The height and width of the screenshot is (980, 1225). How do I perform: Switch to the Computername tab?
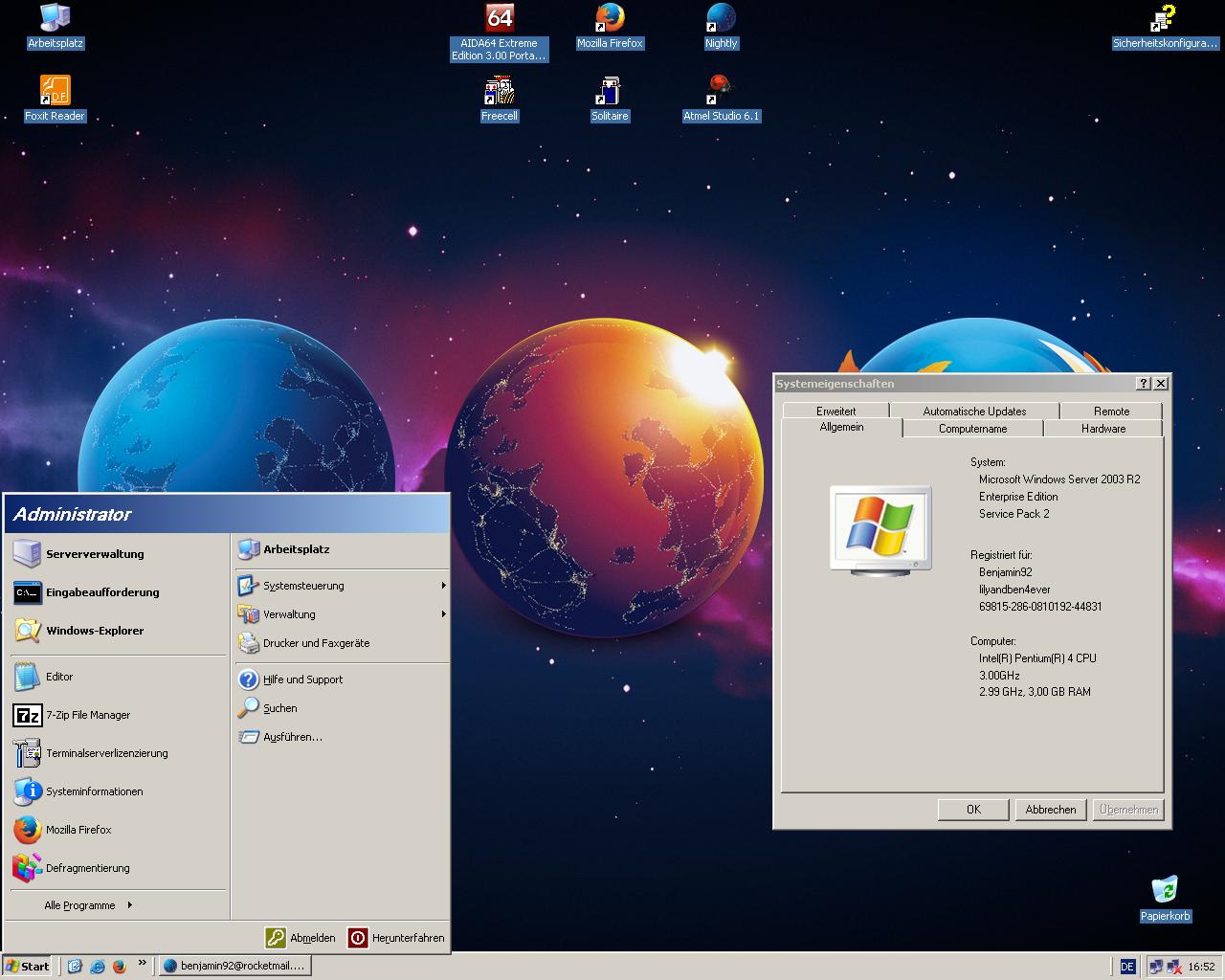click(x=971, y=429)
